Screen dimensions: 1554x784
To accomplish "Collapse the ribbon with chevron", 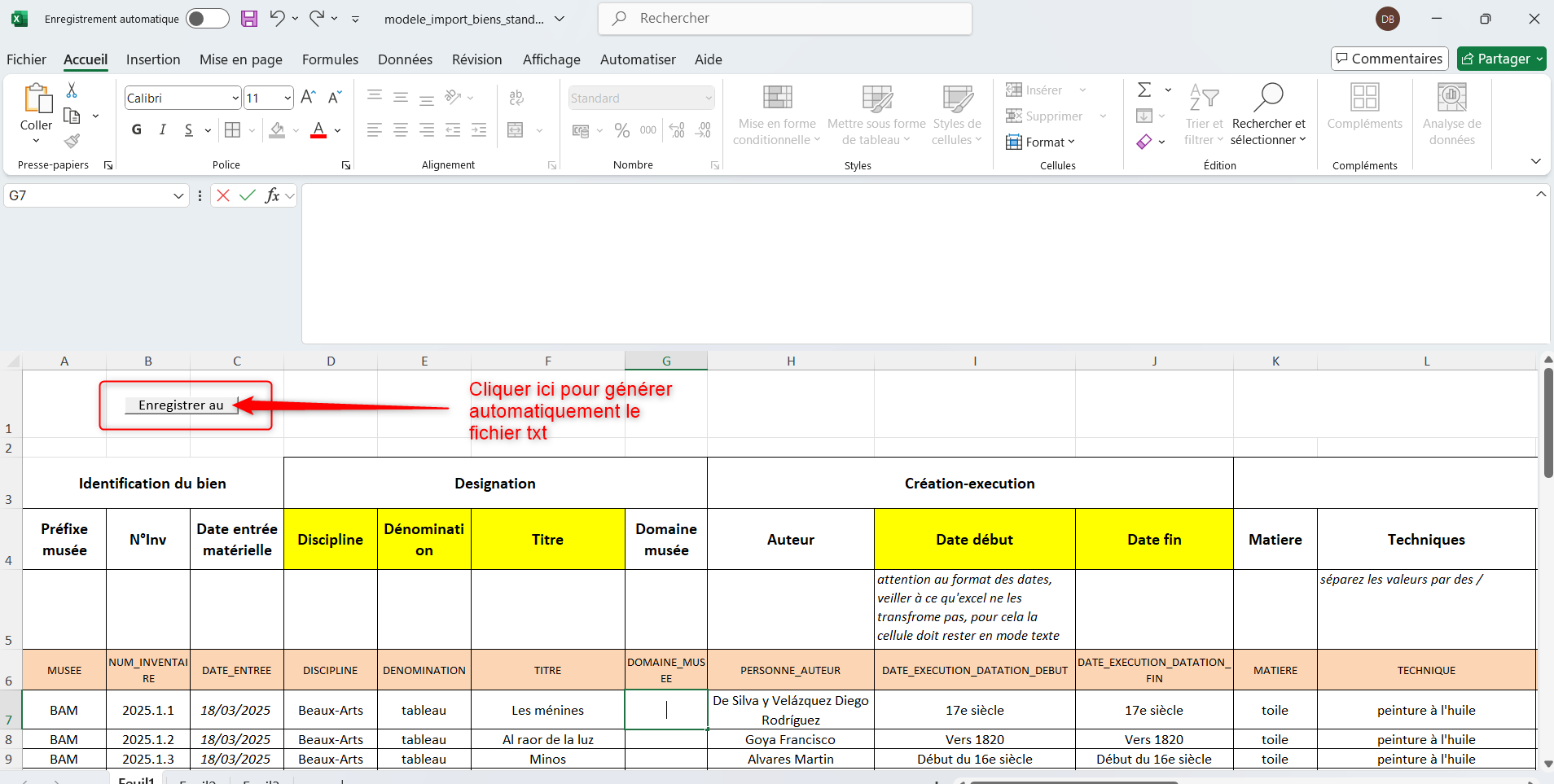I will [x=1535, y=161].
